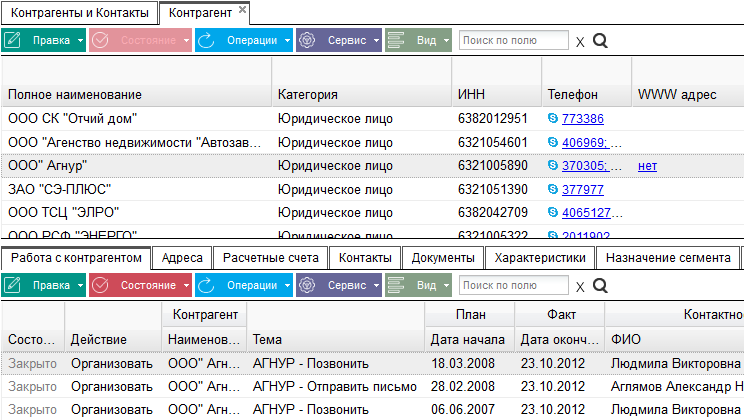Viewport: 744px width, 420px height.
Task: Open the top Состояние dropdown arrow
Action: pyautogui.click(x=186, y=41)
